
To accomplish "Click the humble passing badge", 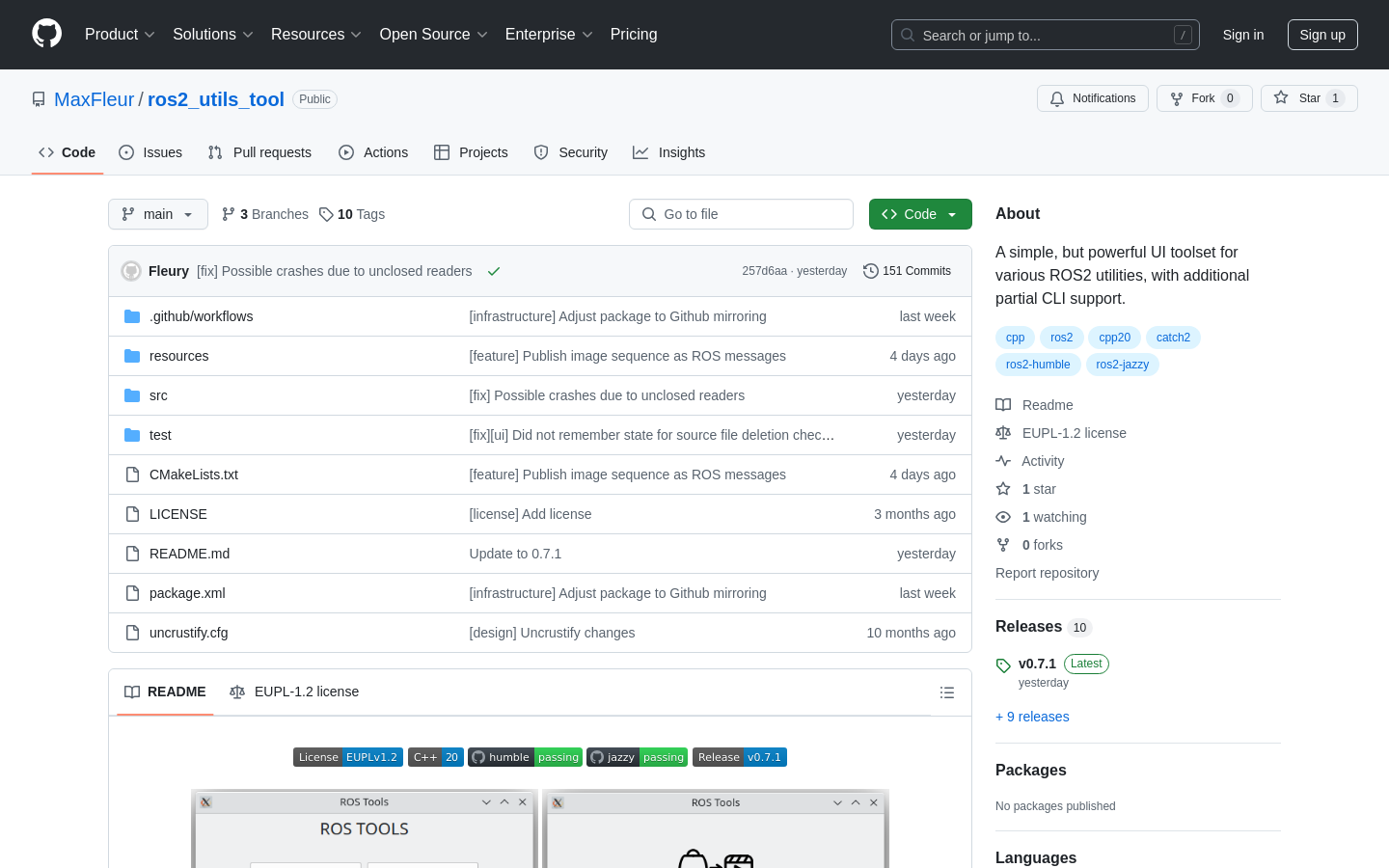I will [x=525, y=757].
